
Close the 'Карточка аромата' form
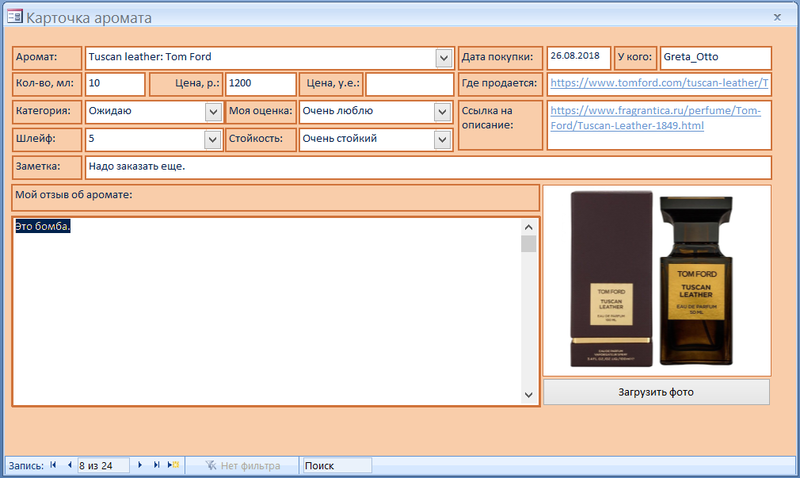(x=777, y=17)
